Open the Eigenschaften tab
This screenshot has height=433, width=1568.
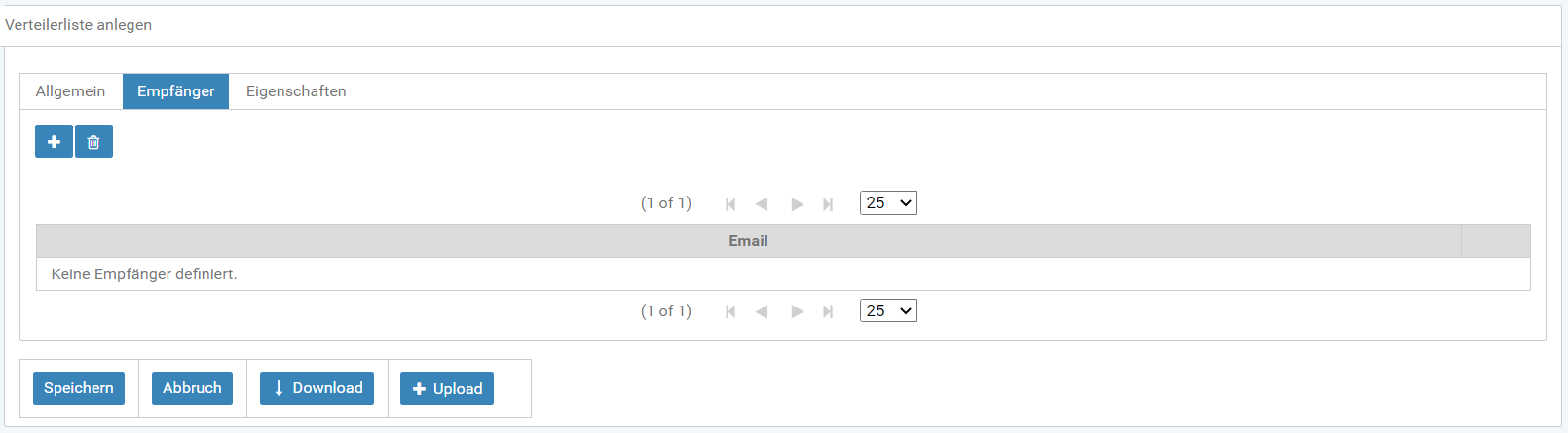[x=296, y=91]
